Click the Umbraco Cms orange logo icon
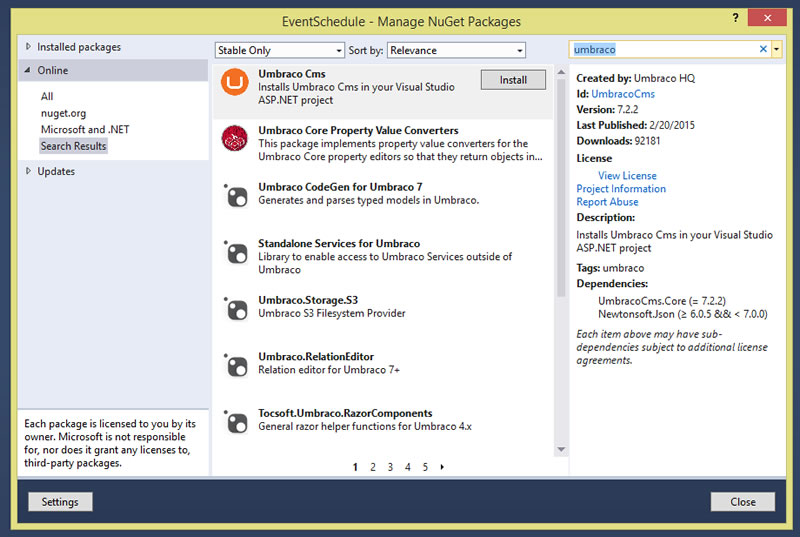The width and height of the screenshot is (800, 537). [235, 82]
